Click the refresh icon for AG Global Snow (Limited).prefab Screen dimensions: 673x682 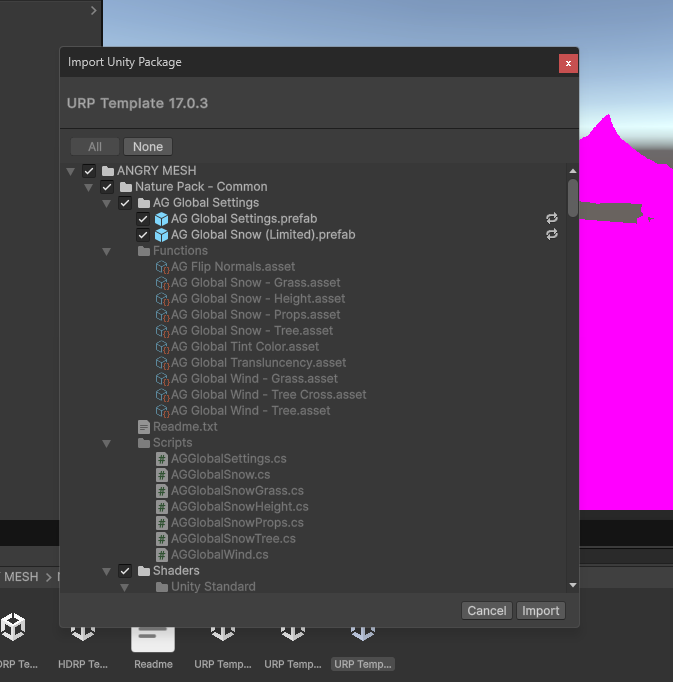coord(552,234)
